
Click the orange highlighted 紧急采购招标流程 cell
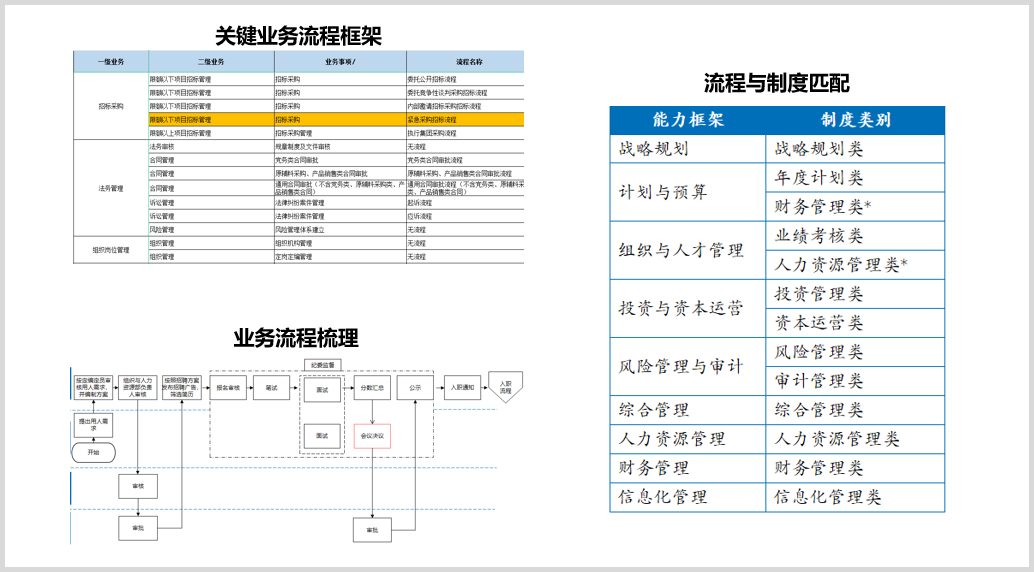[464, 119]
